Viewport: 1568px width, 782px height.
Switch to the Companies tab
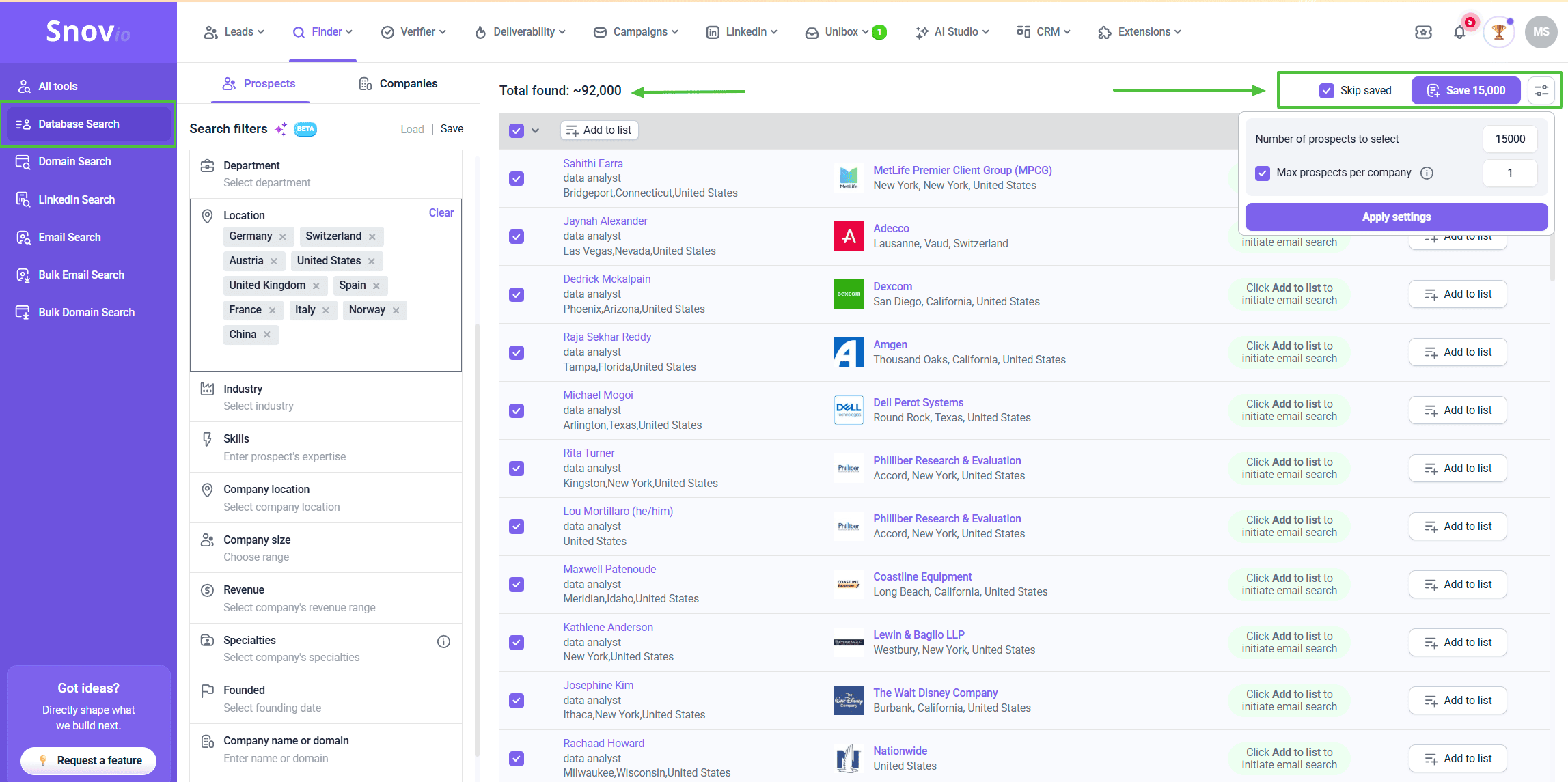[x=398, y=83]
